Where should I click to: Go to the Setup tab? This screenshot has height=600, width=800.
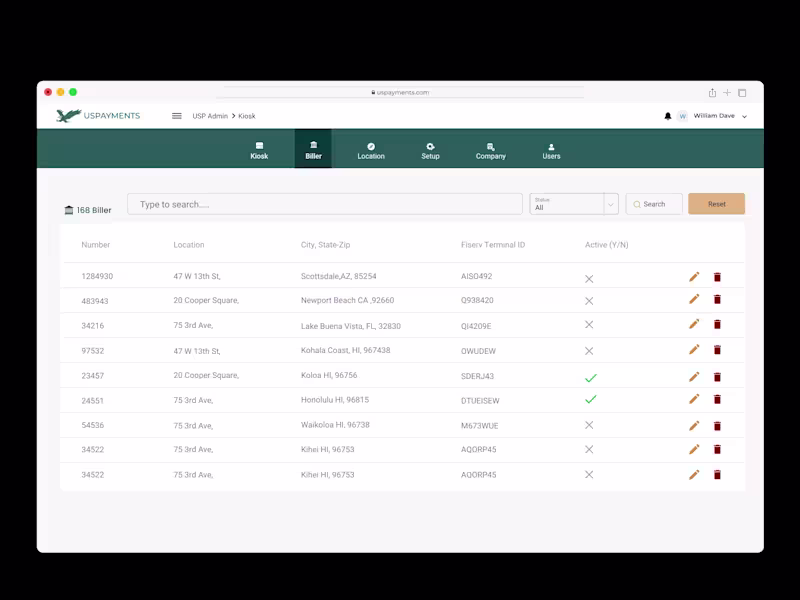point(430,151)
